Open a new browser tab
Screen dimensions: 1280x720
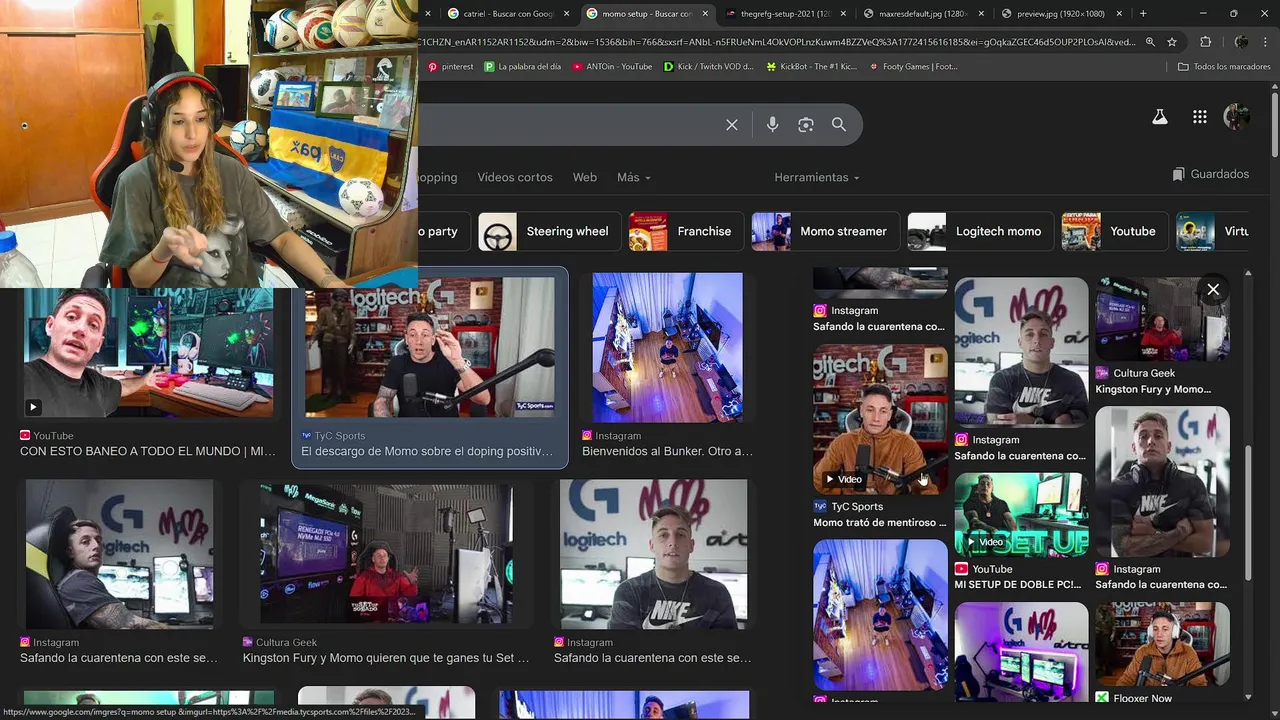pyautogui.click(x=1143, y=13)
